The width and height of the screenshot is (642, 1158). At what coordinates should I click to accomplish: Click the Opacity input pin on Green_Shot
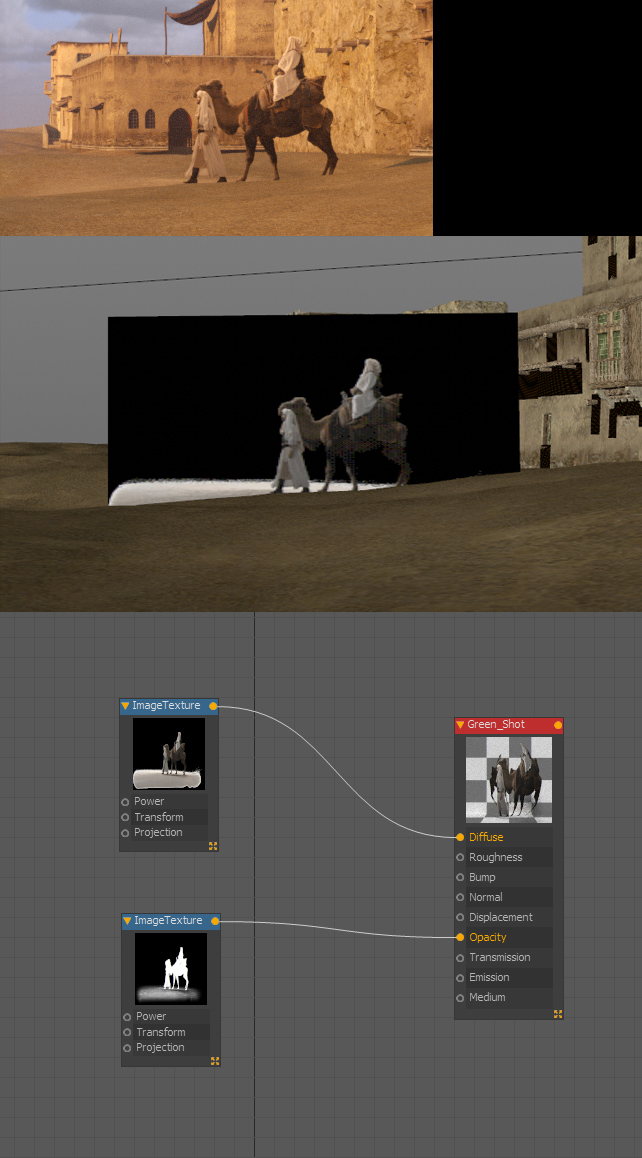click(x=460, y=937)
